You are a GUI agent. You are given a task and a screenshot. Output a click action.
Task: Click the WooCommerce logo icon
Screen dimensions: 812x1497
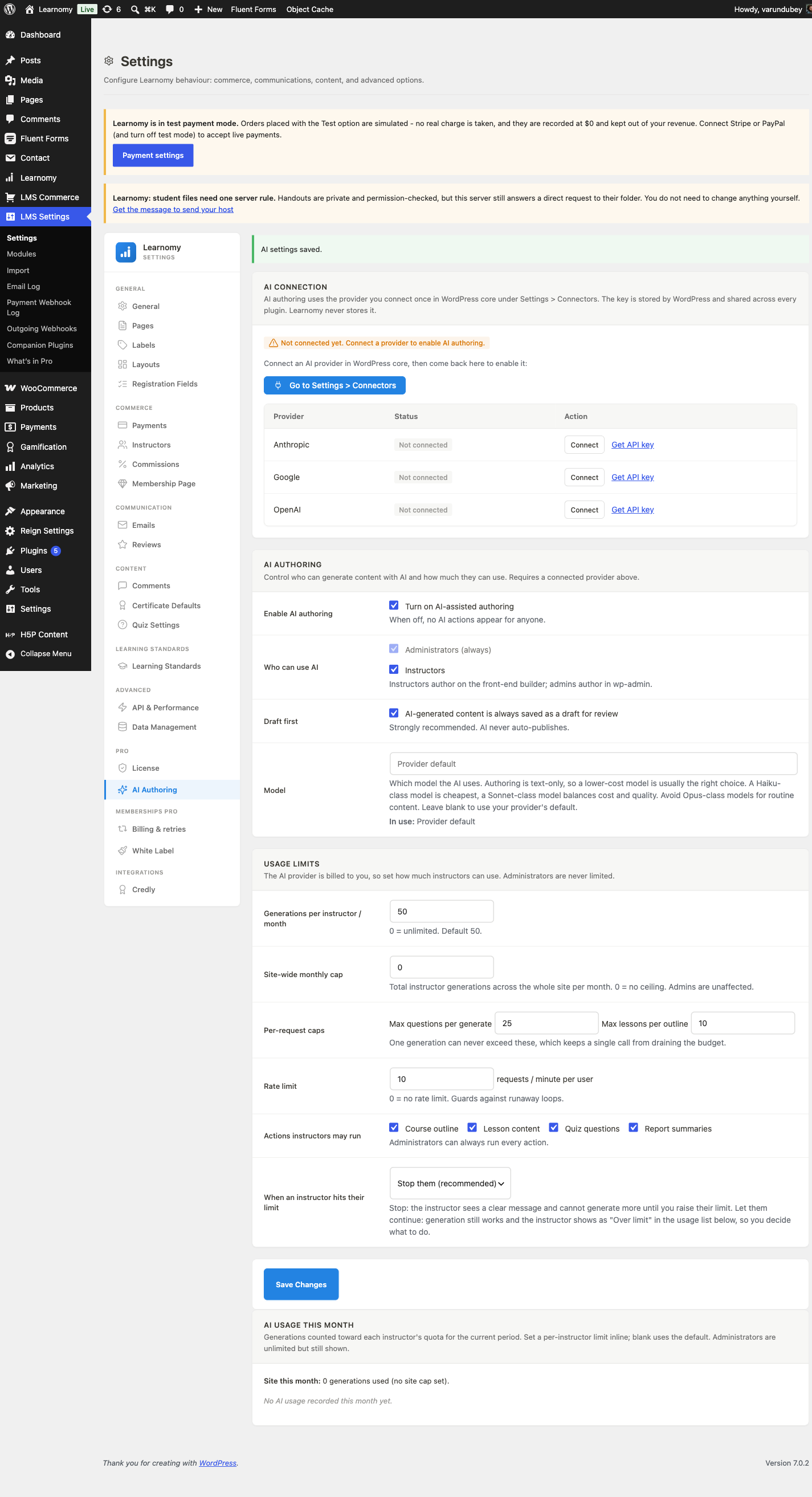10,388
